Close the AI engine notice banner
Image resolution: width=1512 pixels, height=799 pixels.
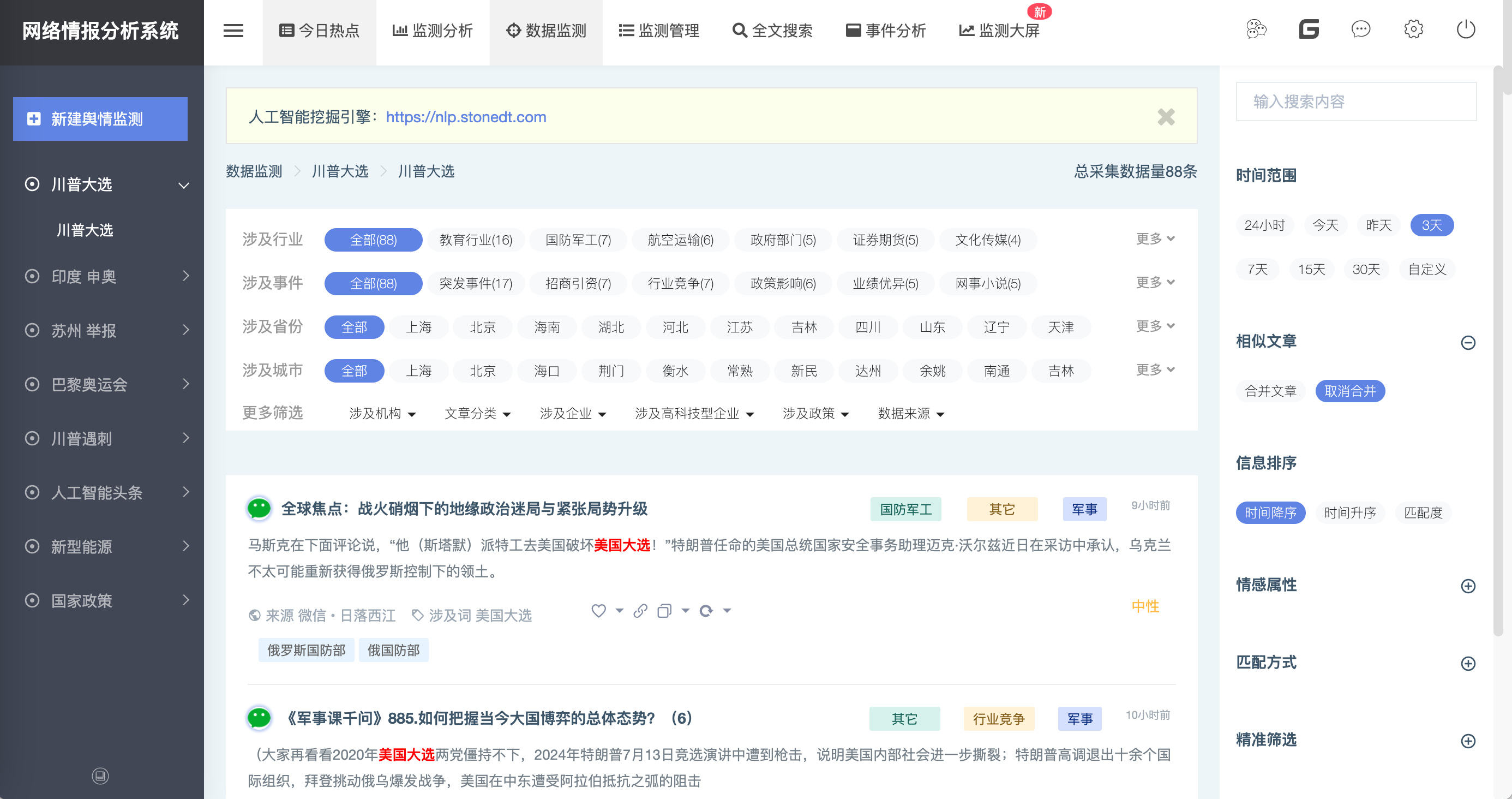[1166, 117]
